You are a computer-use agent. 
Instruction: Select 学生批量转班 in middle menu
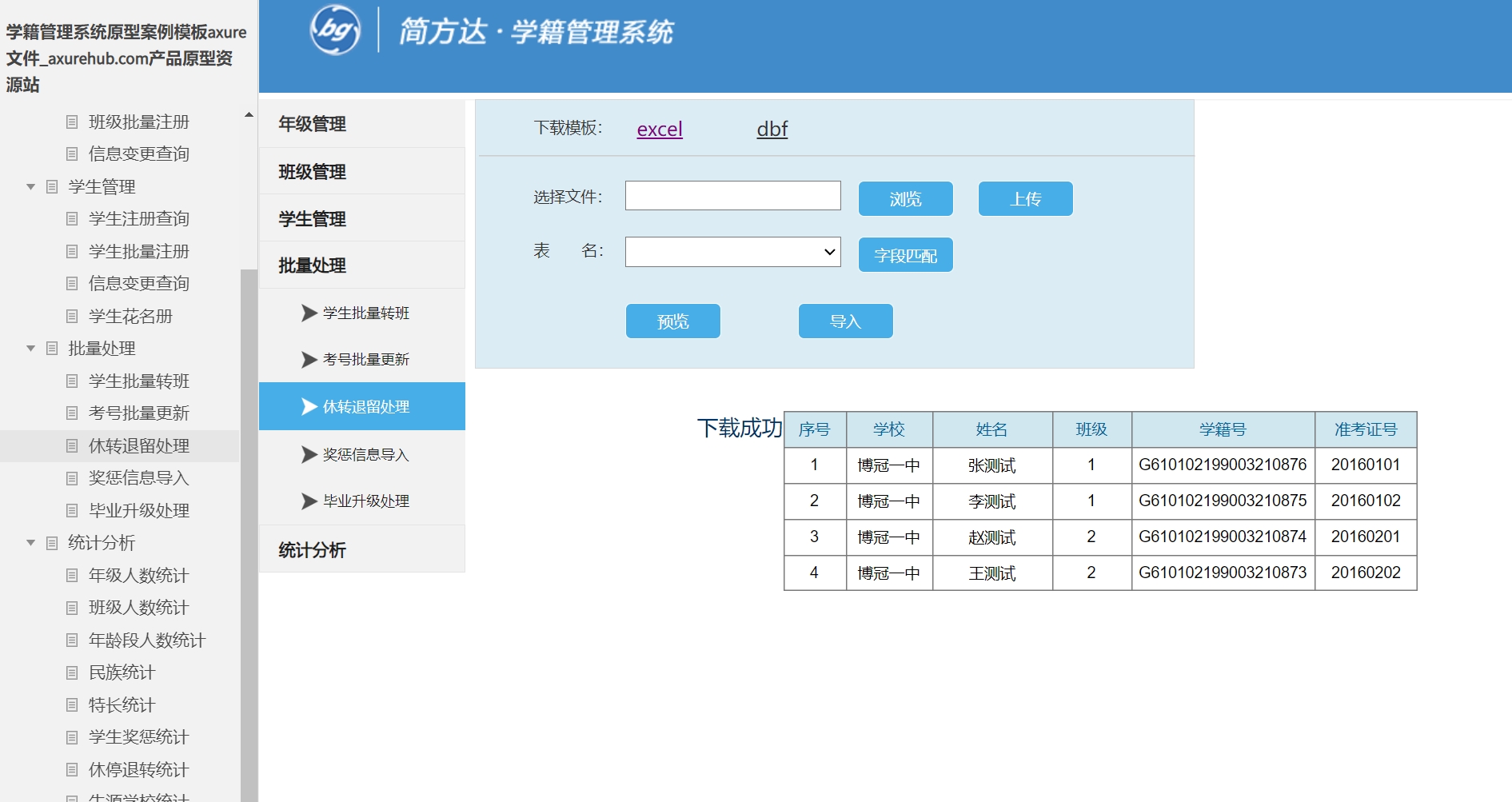pyautogui.click(x=361, y=313)
